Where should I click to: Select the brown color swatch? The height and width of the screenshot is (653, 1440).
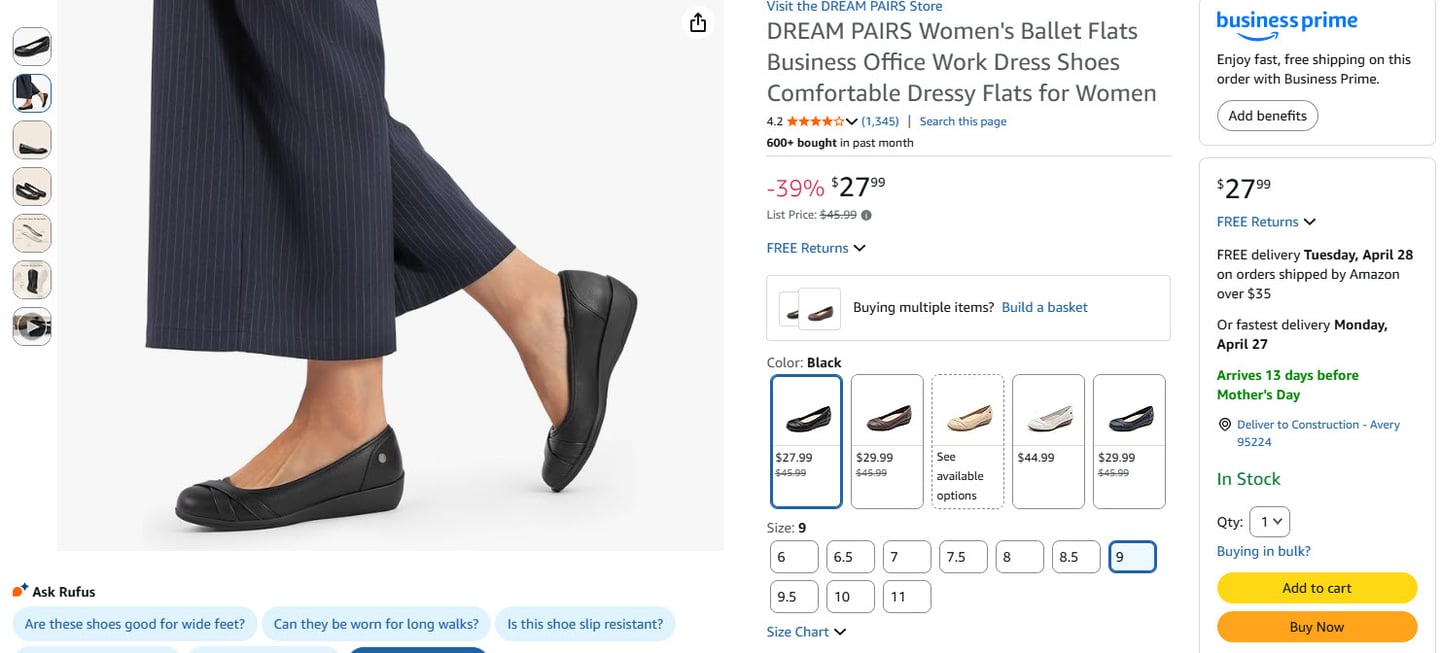[887, 441]
